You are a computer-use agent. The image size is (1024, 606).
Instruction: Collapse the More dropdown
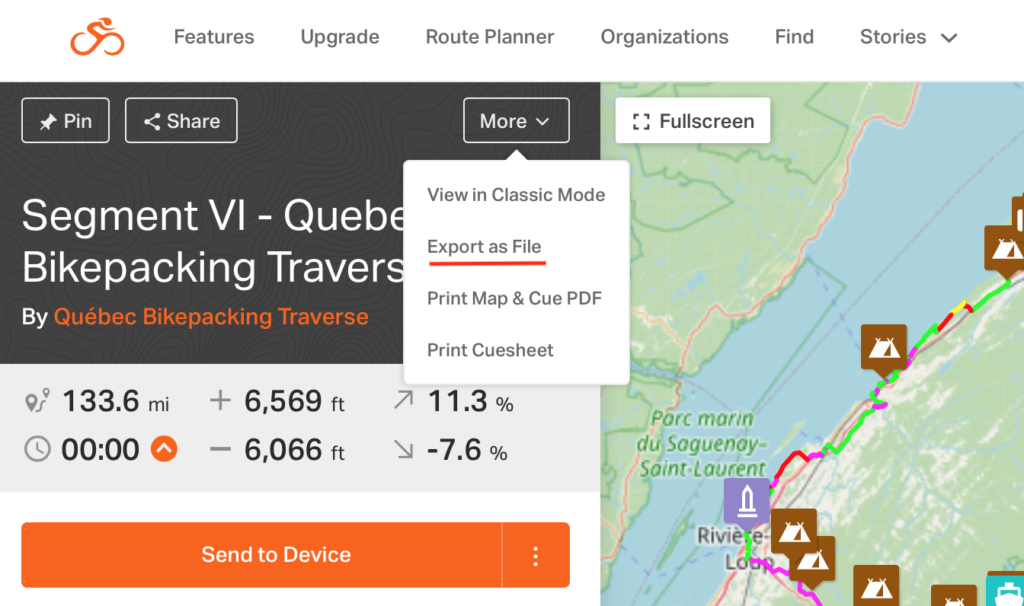tap(516, 121)
